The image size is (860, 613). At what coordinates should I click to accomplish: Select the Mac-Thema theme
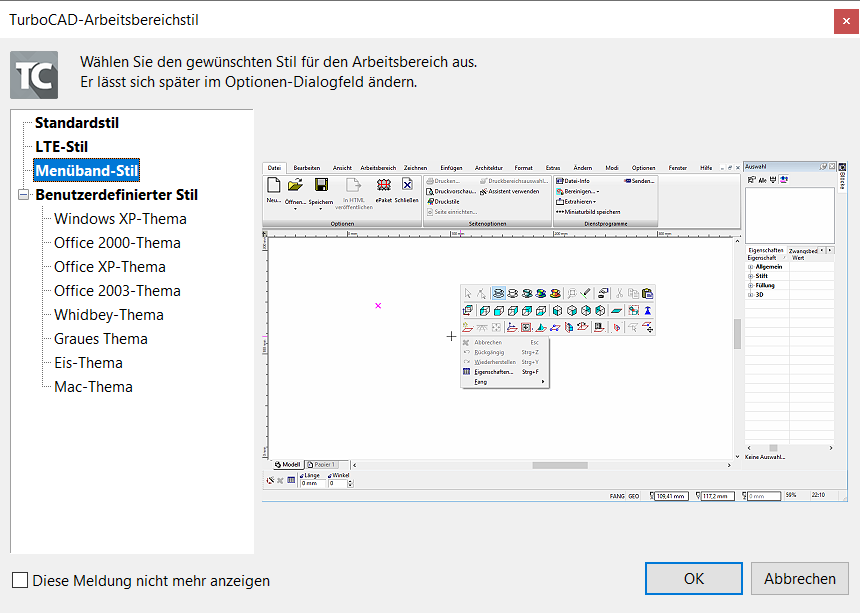click(93, 387)
